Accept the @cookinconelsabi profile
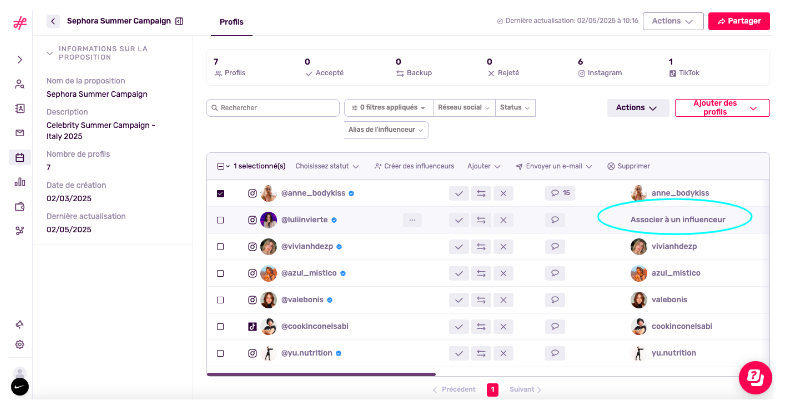790x409 pixels. pos(458,326)
